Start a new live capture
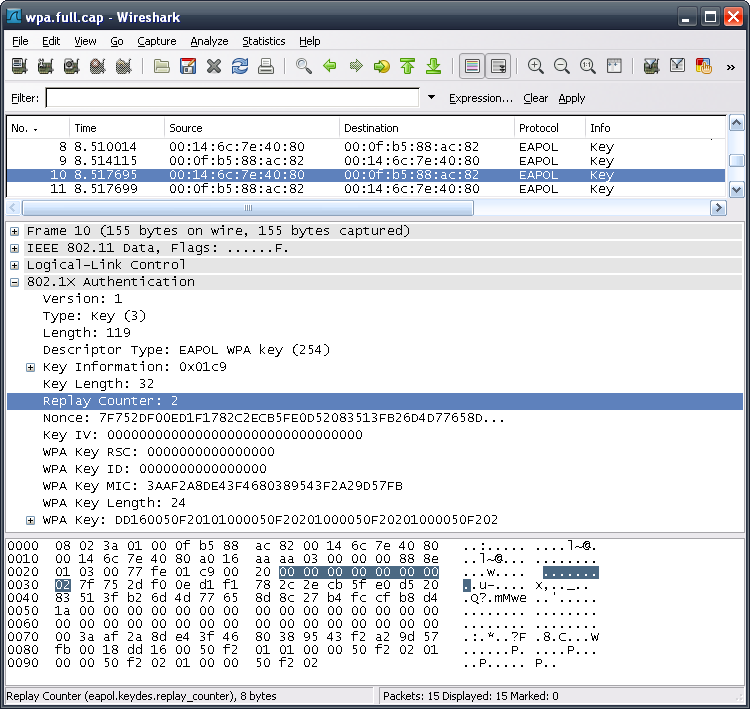This screenshot has width=750, height=709. [71, 66]
